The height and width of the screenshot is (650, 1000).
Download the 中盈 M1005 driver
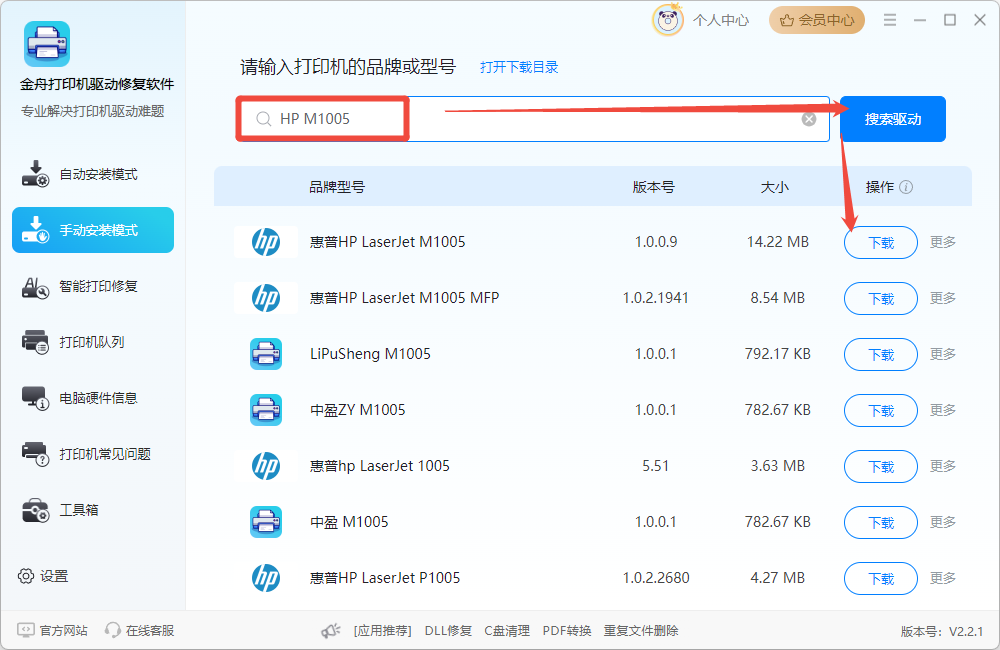tap(881, 523)
